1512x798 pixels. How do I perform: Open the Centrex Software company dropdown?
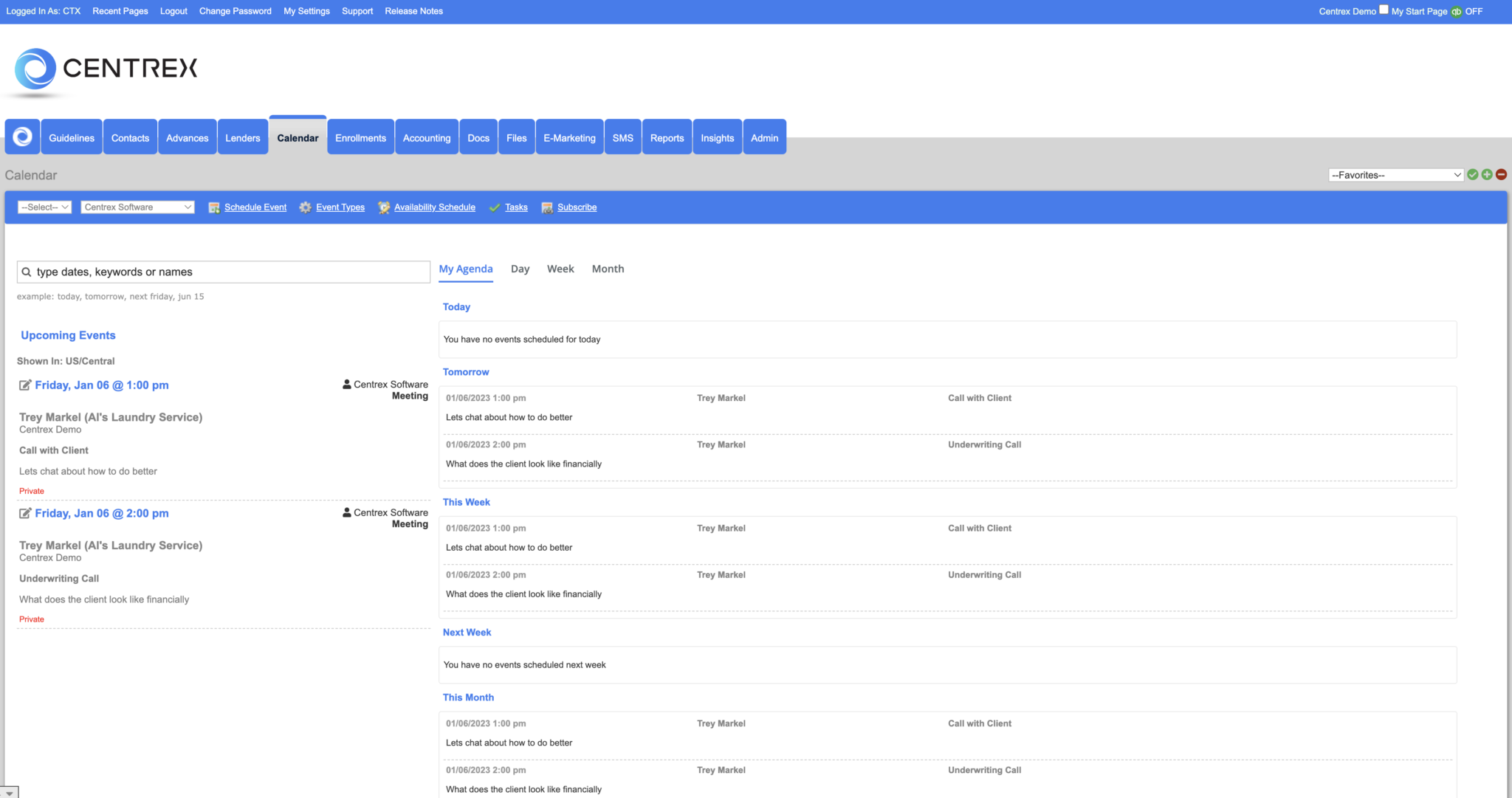[137, 207]
